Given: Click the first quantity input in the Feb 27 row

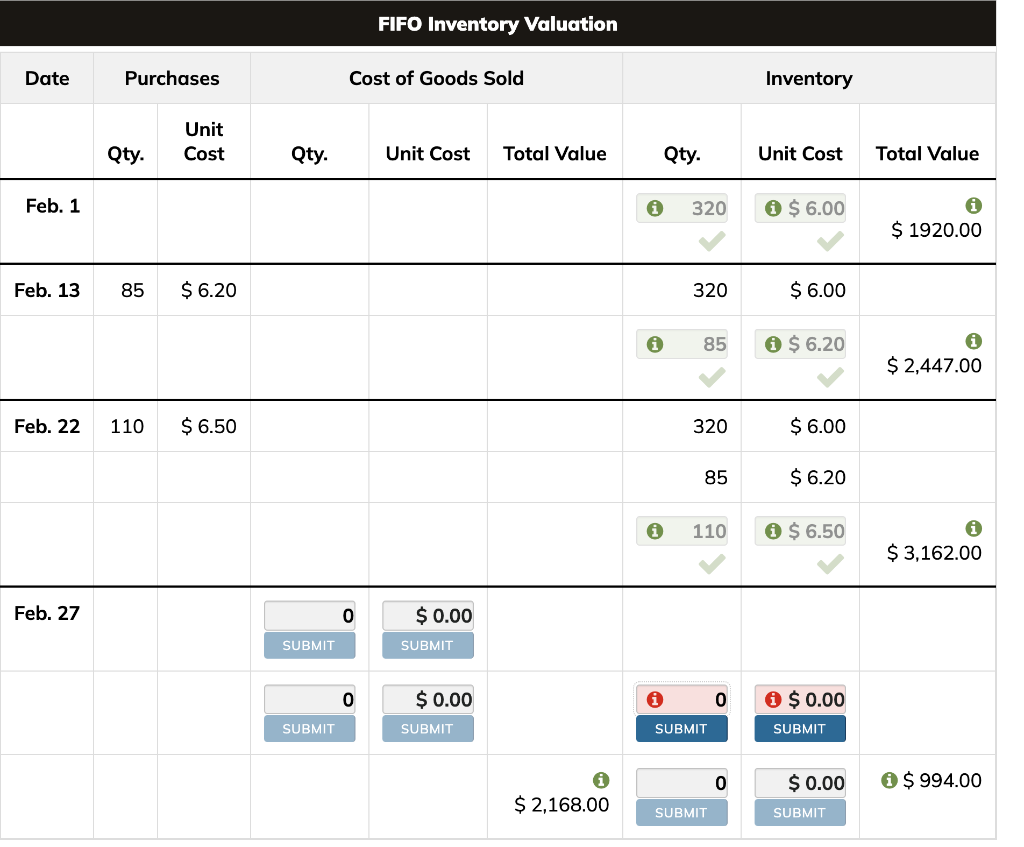Looking at the screenshot, I should [x=309, y=615].
